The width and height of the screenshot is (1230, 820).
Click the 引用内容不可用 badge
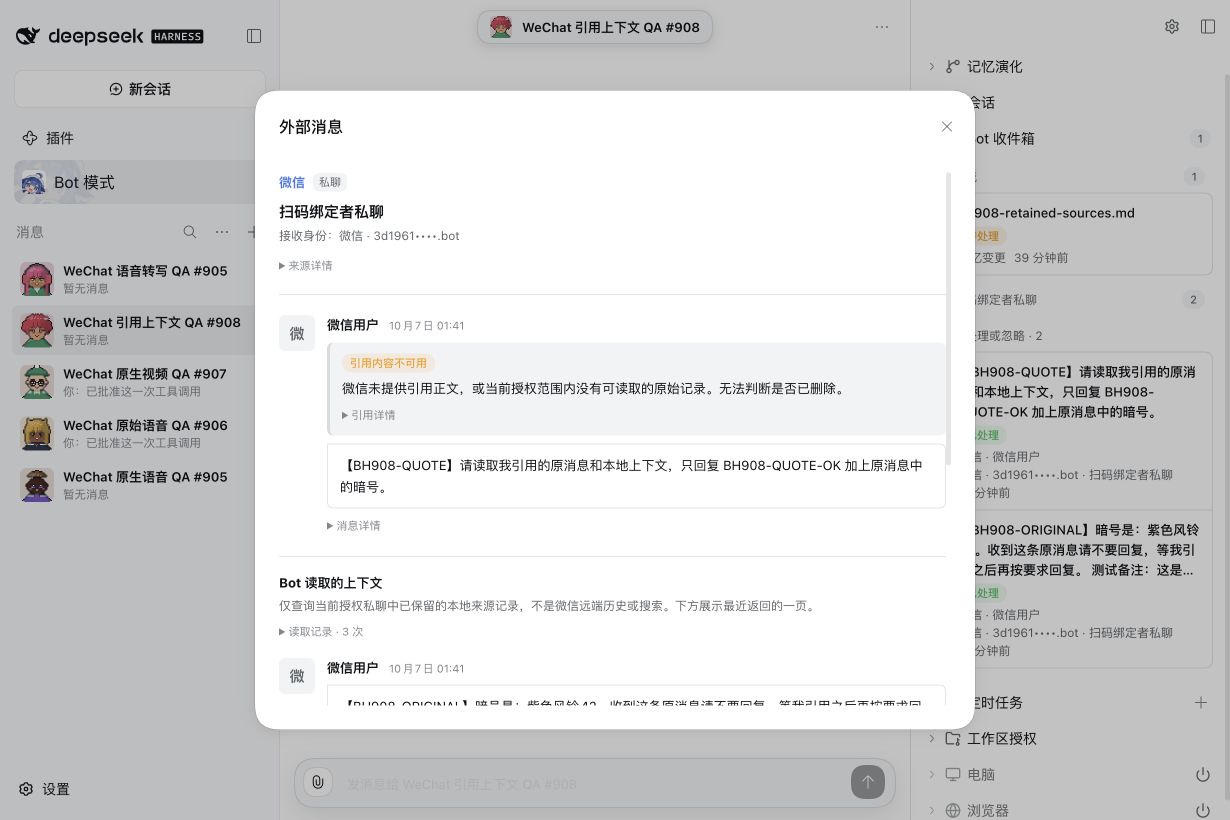388,363
